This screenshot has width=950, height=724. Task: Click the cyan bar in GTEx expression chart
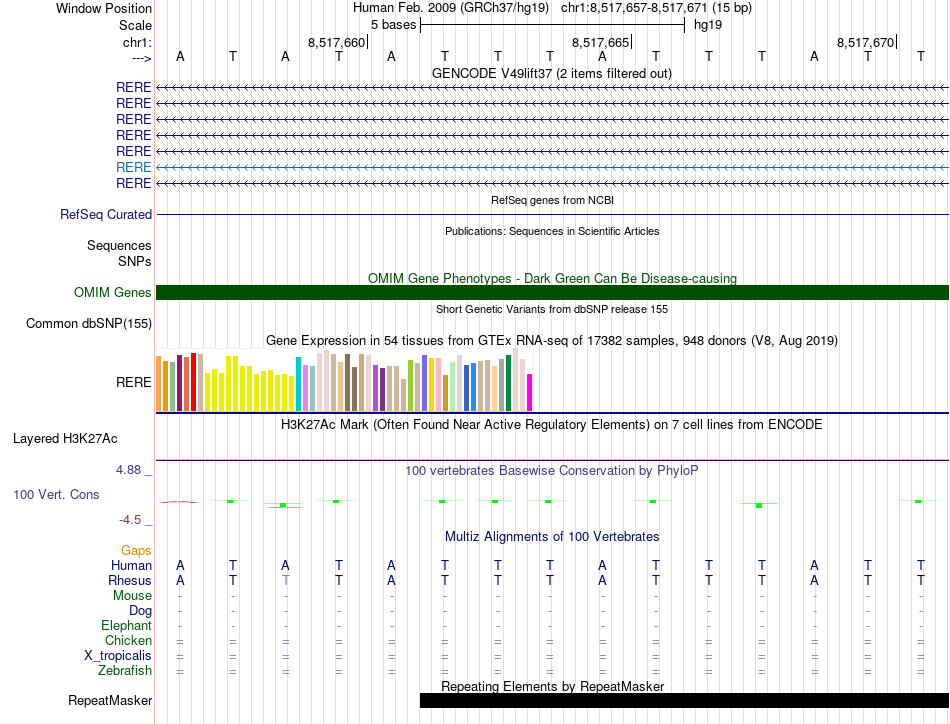coord(299,383)
